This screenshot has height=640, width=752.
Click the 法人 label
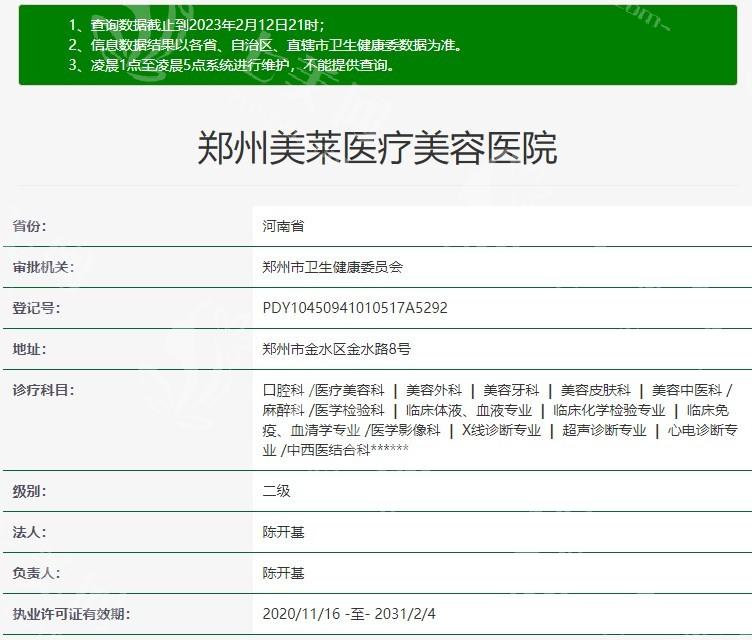pos(30,532)
